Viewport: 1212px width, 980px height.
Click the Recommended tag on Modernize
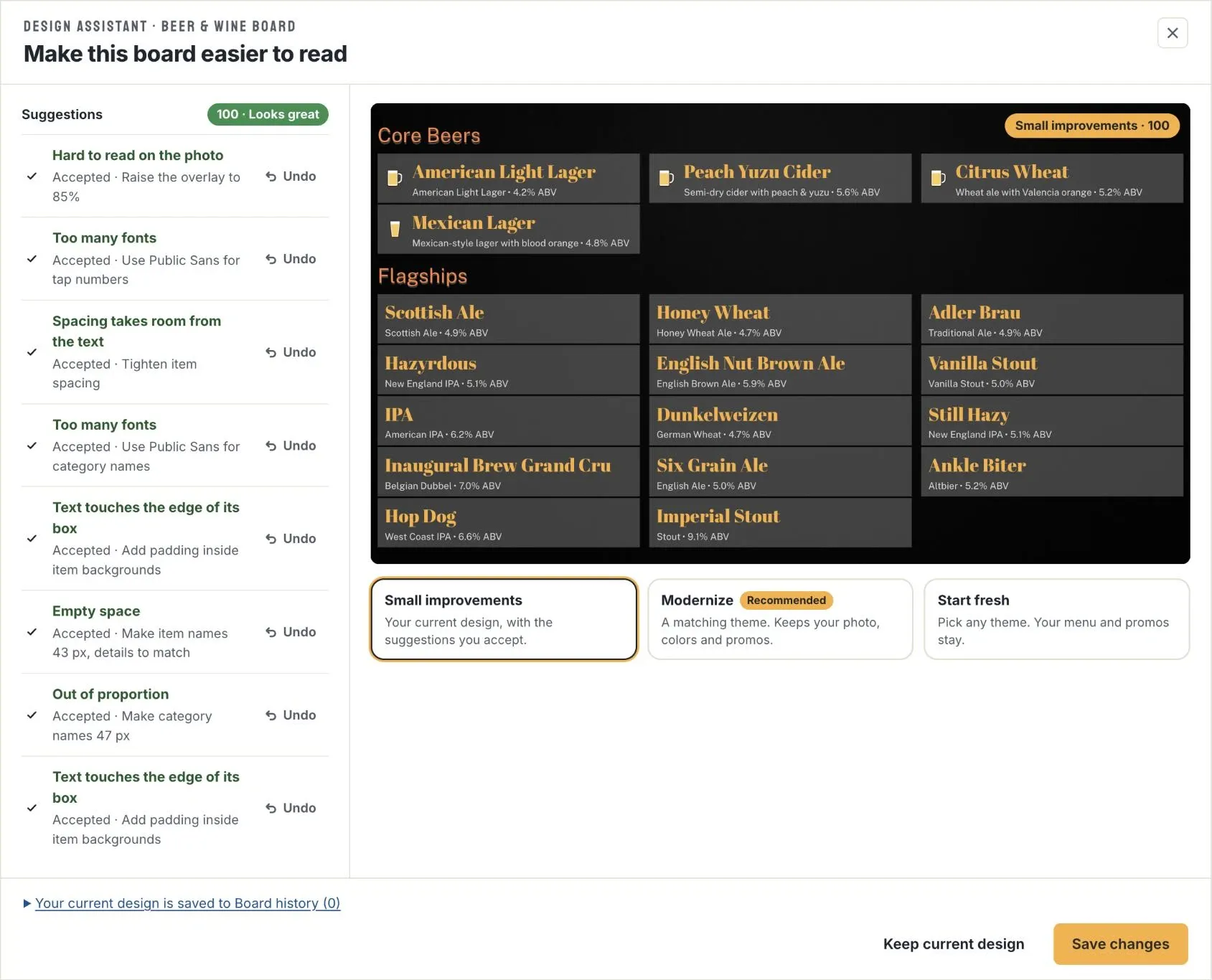786,600
